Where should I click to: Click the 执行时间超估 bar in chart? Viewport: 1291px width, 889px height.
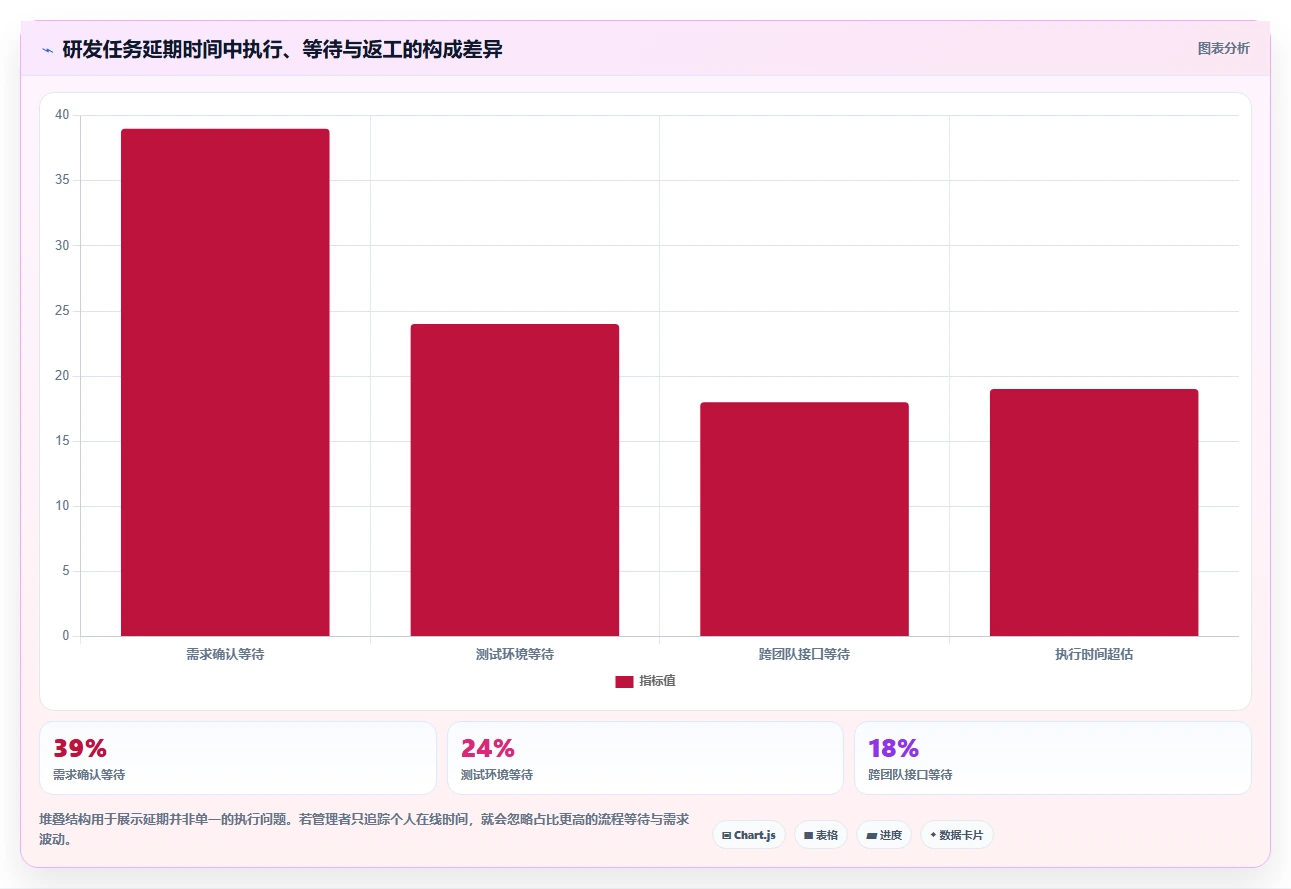click(x=1094, y=512)
